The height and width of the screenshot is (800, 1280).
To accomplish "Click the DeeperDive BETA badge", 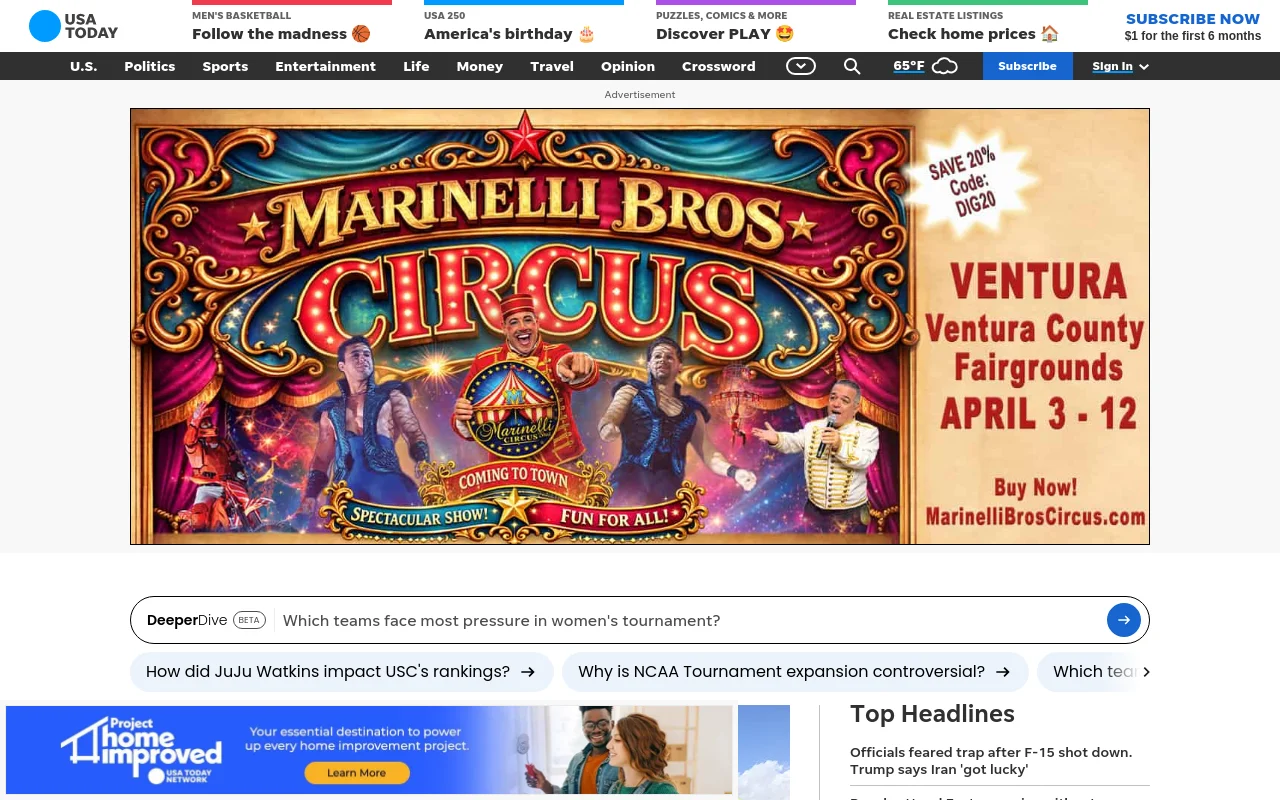I will click(x=249, y=620).
